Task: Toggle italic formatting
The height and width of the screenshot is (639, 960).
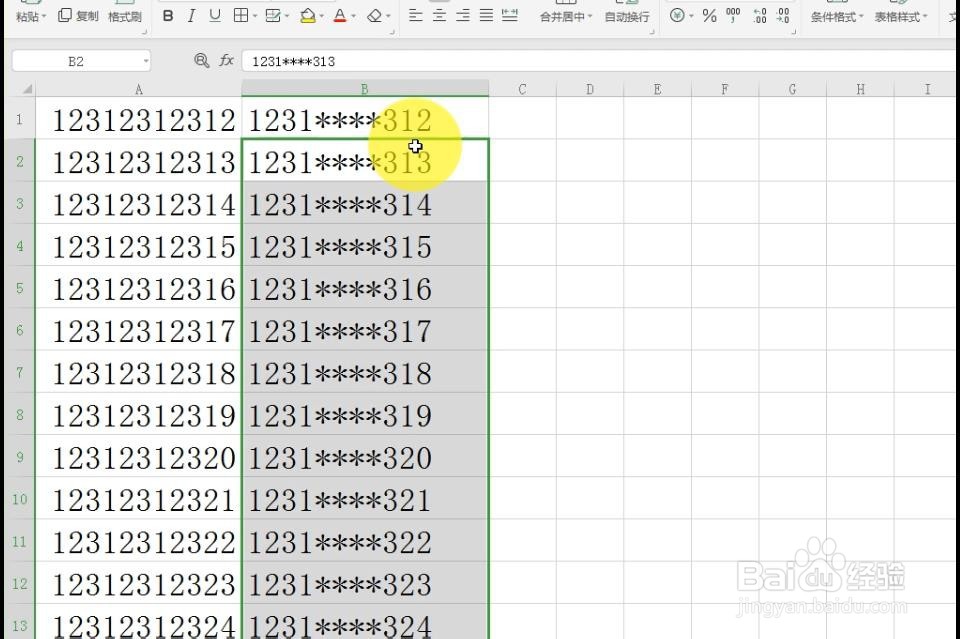Action: [x=192, y=16]
